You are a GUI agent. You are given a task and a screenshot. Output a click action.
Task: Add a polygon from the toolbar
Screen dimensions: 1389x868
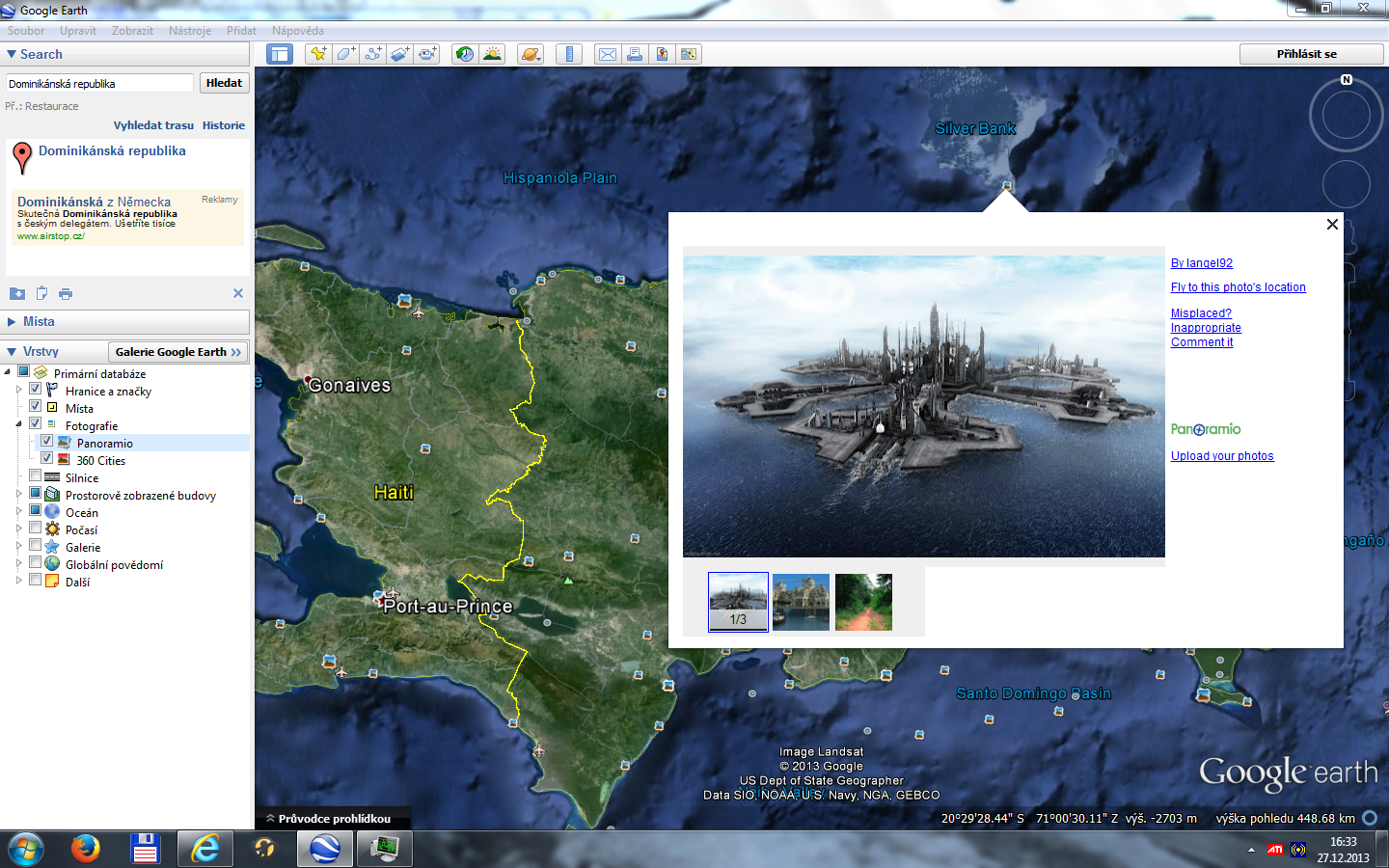pyautogui.click(x=345, y=54)
